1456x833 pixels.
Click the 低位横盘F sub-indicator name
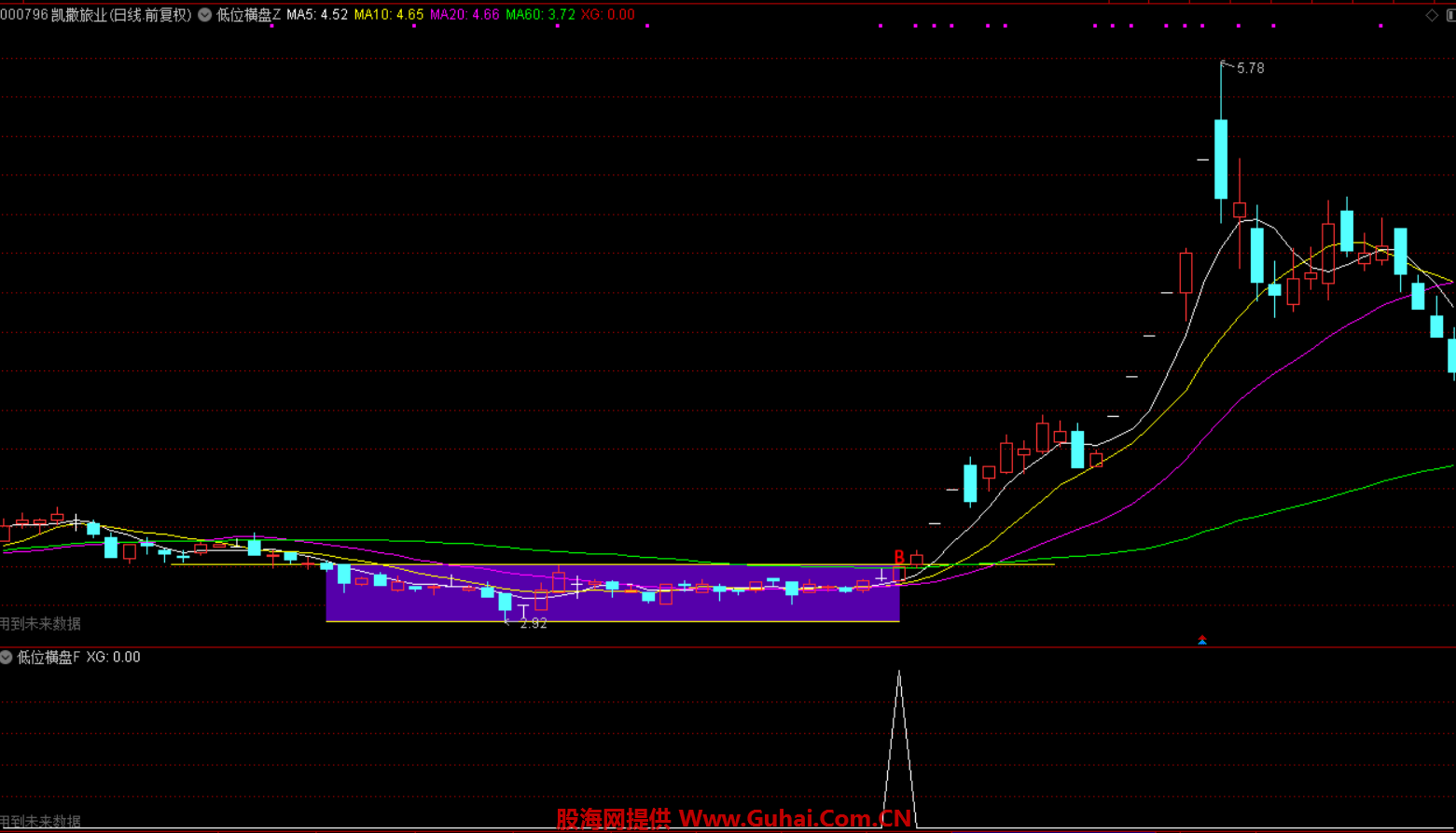(x=49, y=658)
